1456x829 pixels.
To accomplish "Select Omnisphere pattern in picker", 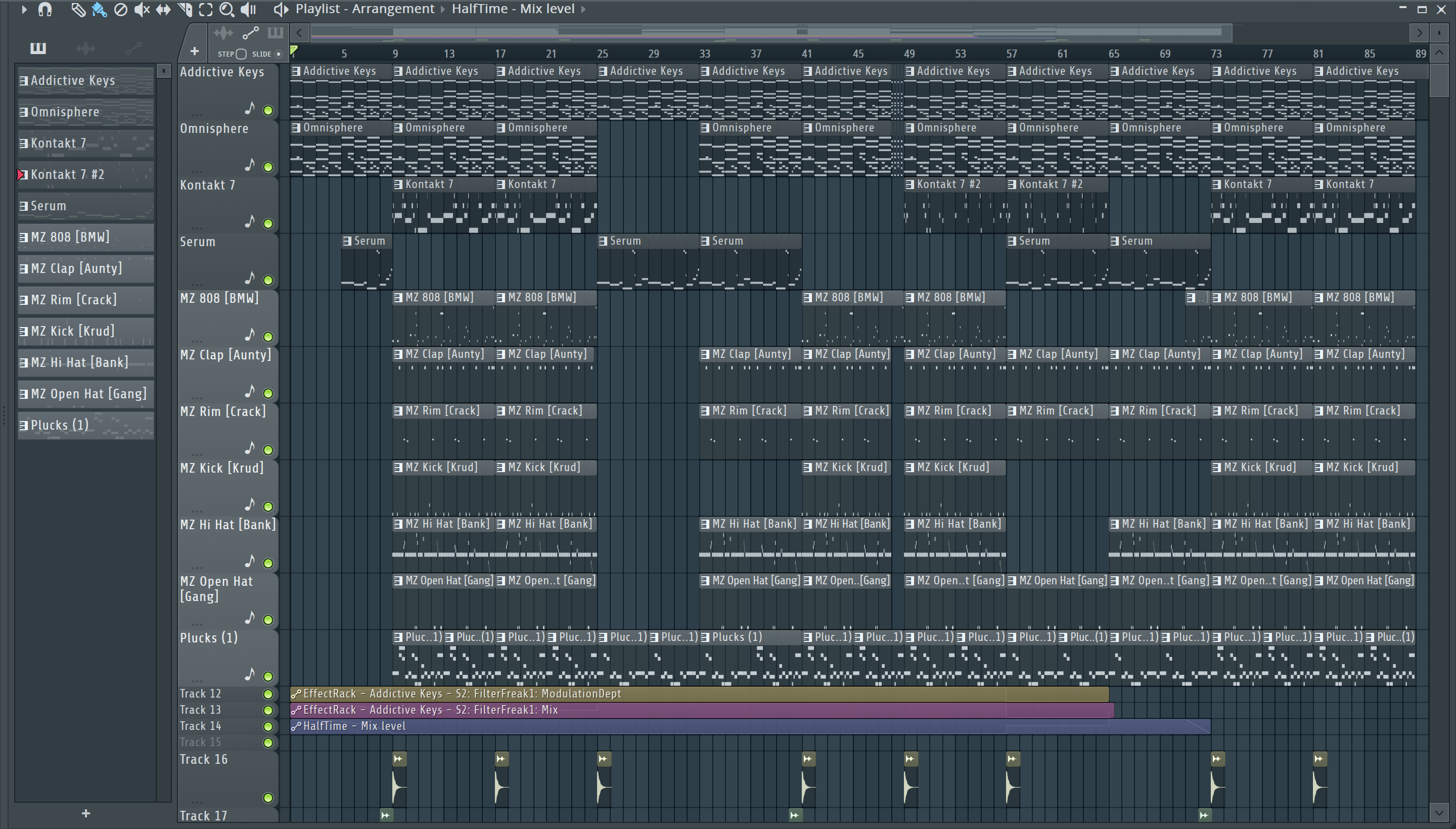I will (85, 112).
